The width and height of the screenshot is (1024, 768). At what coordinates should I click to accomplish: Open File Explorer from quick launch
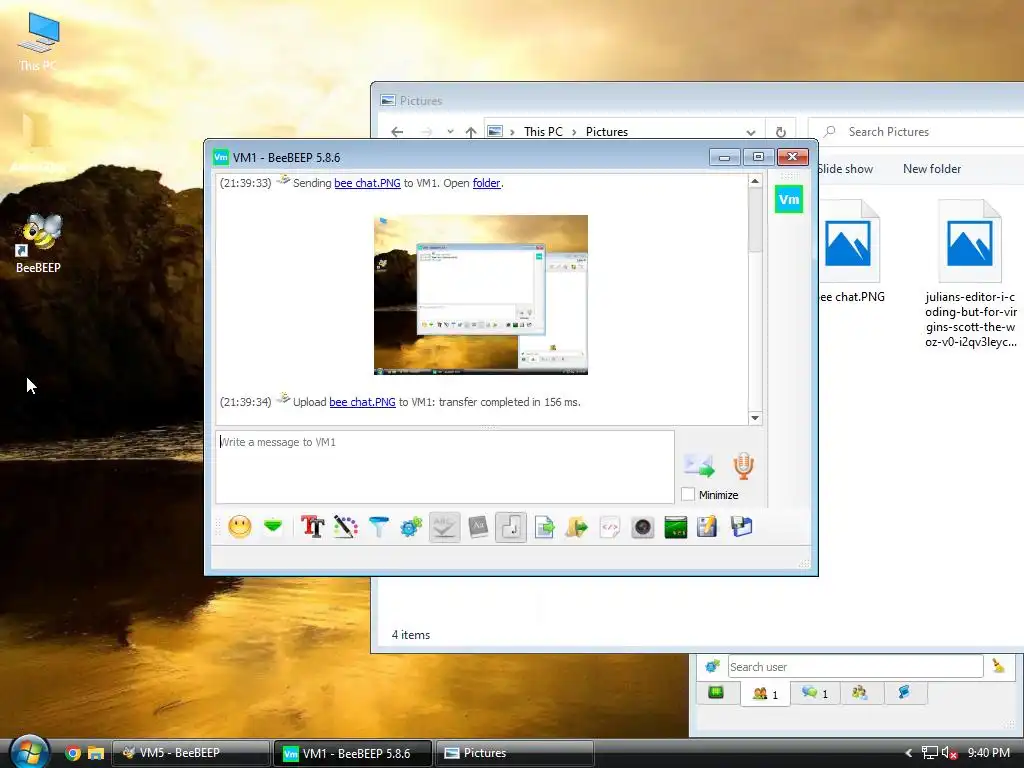pyautogui.click(x=96, y=753)
